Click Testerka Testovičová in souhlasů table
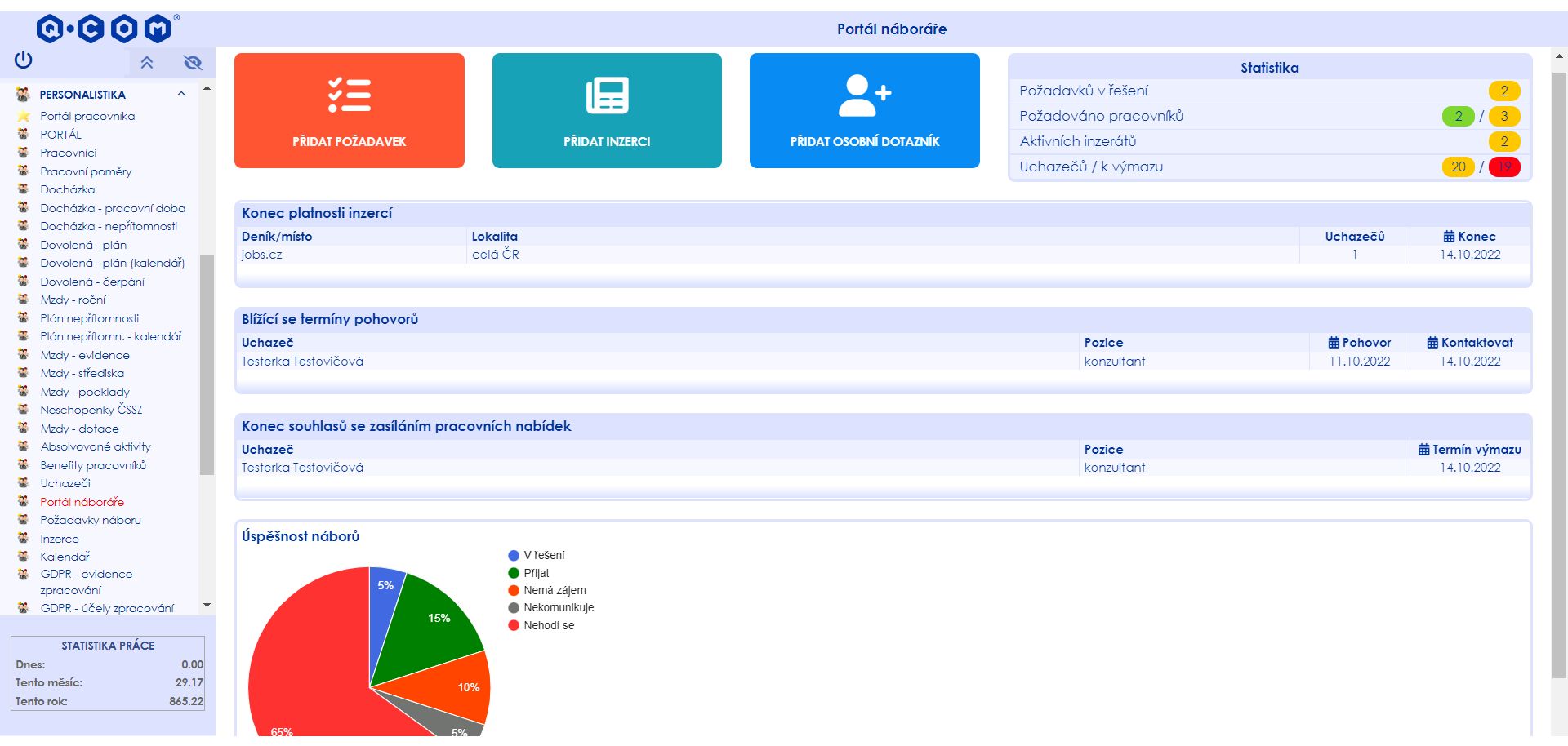 pos(302,468)
